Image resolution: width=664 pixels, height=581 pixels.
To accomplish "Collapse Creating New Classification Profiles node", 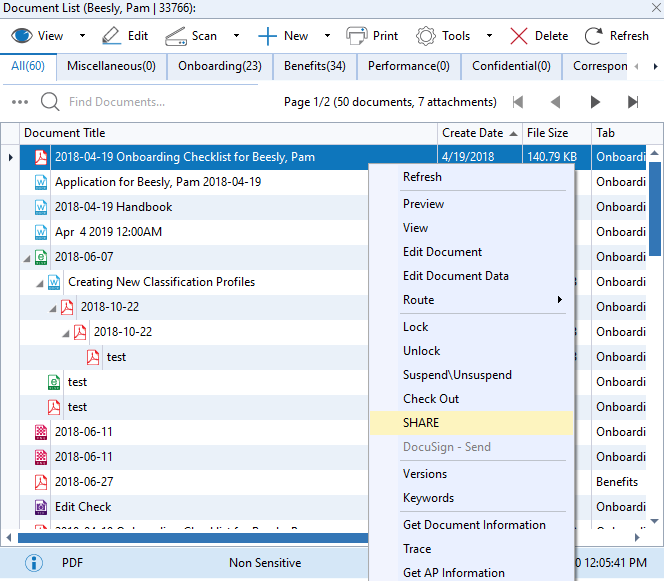I will coord(40,283).
